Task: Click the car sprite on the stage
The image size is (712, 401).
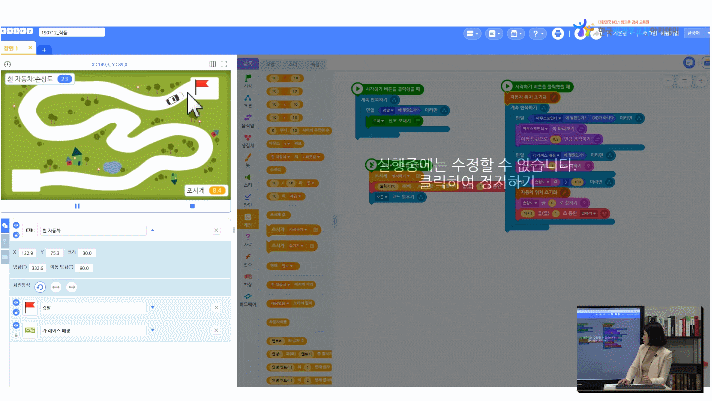Action: 173,98
